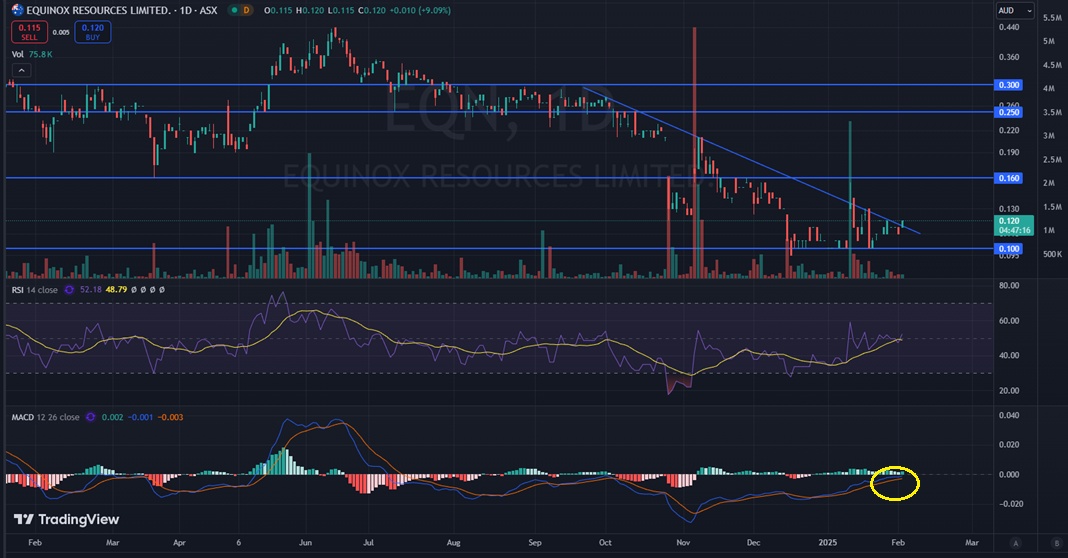
Task: Select the MACD 12 26 close legend
Action: tap(45, 417)
